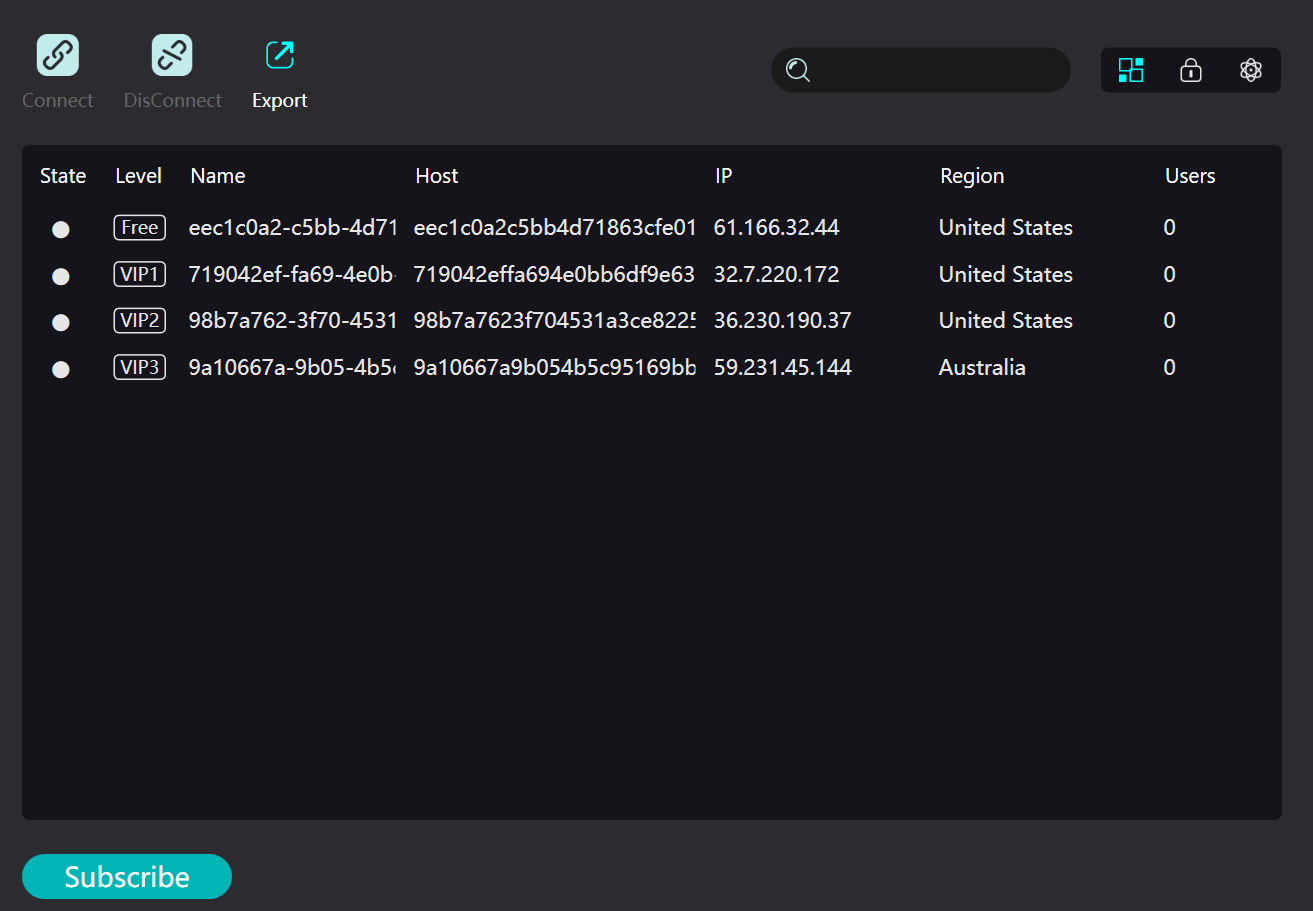Image resolution: width=1313 pixels, height=911 pixels.
Task: Open the server dashboard grid icon
Action: pos(1130,70)
